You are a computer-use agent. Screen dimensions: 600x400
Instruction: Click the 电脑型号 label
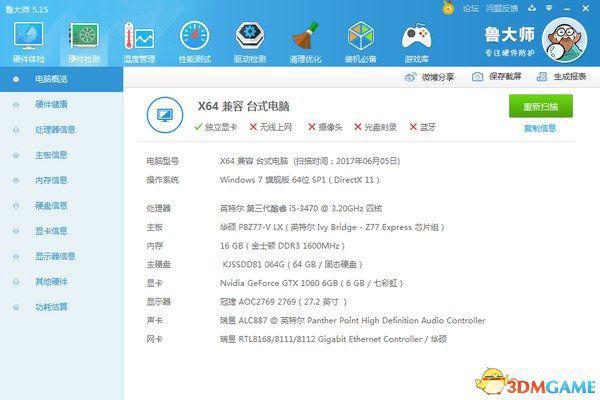(162, 161)
